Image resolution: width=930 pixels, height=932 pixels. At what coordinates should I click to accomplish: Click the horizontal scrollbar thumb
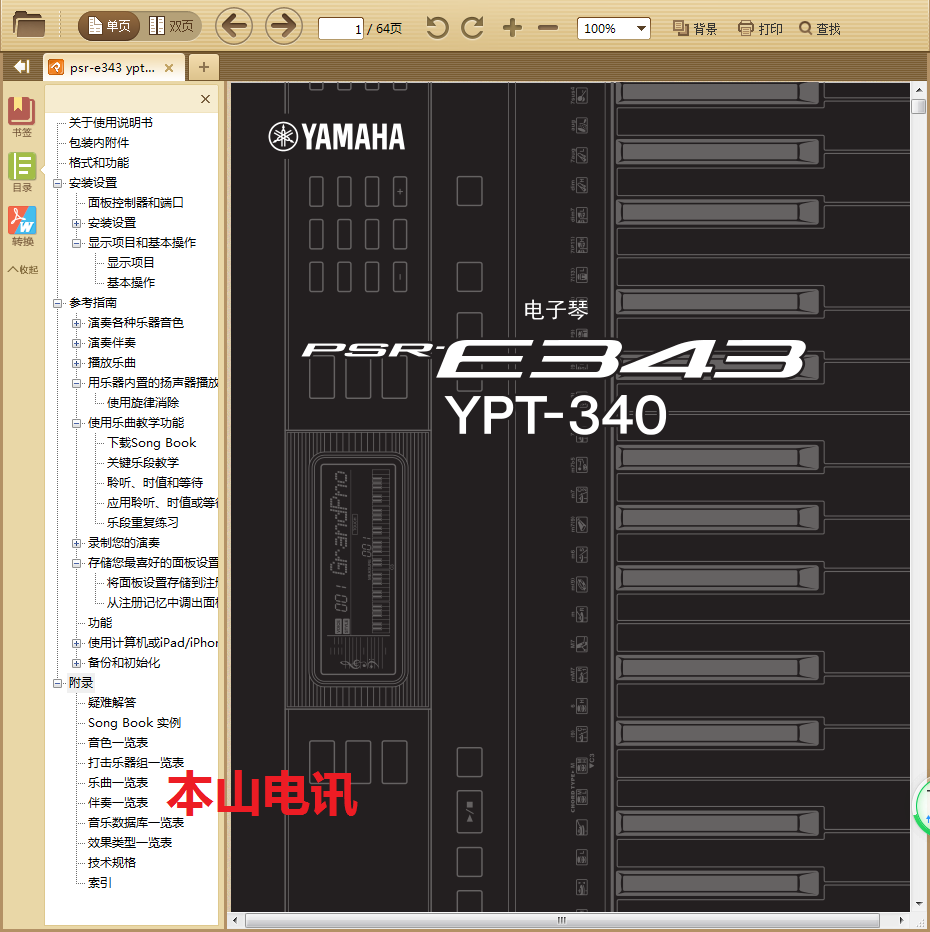(x=562, y=920)
